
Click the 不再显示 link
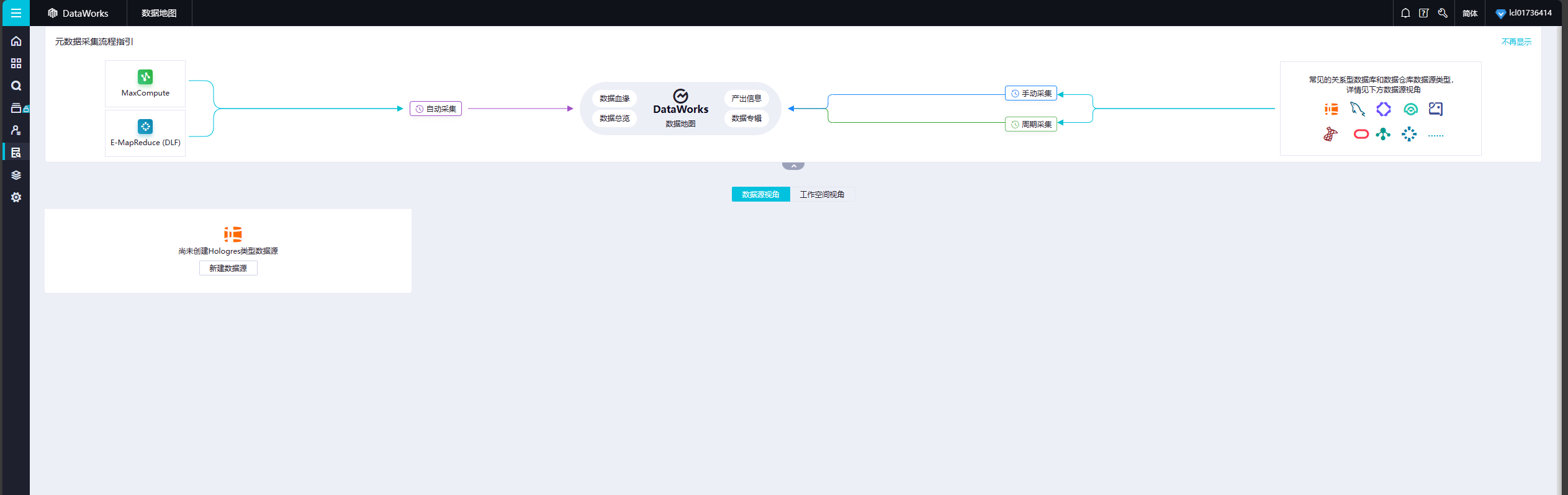click(1516, 42)
